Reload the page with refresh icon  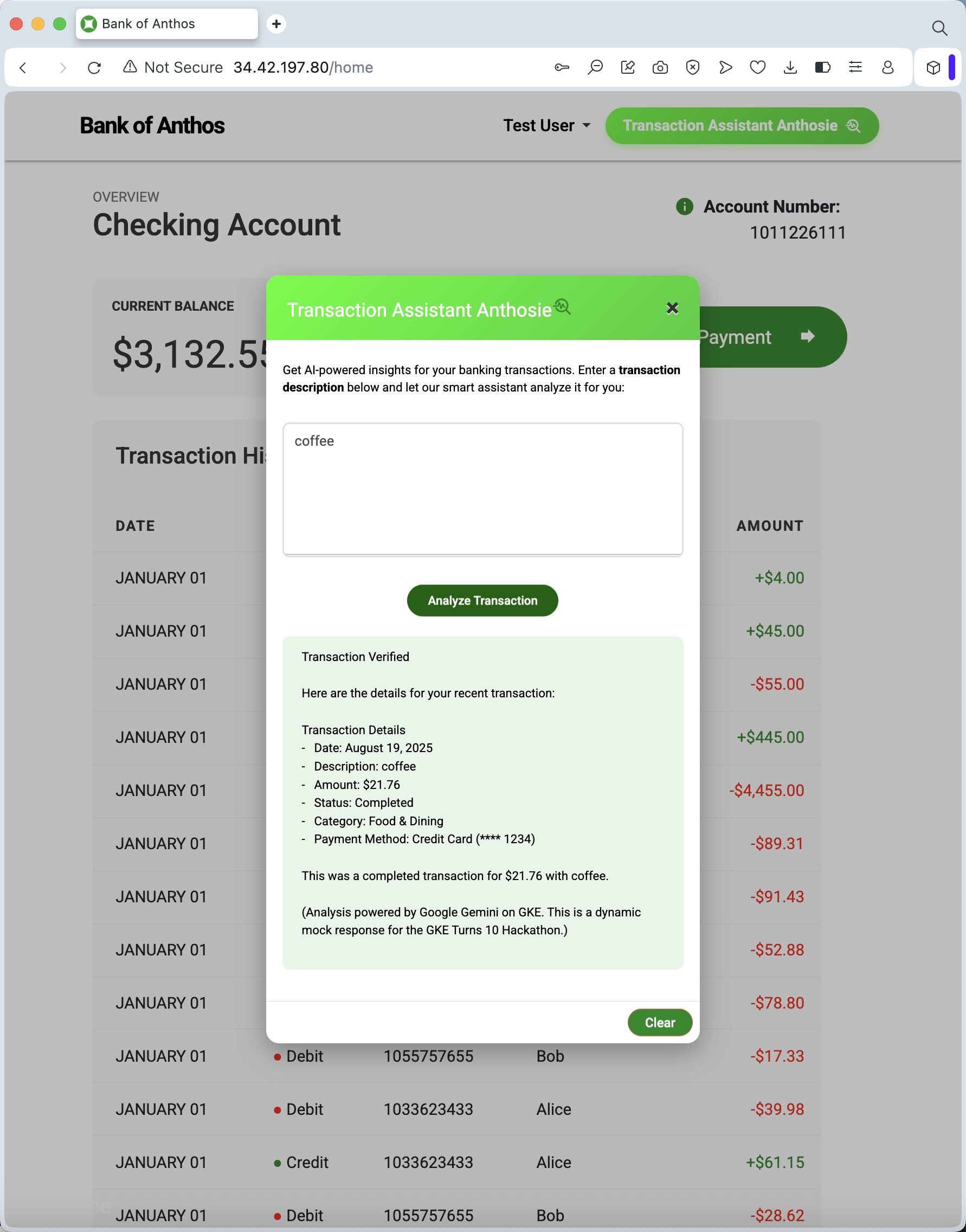[94, 68]
